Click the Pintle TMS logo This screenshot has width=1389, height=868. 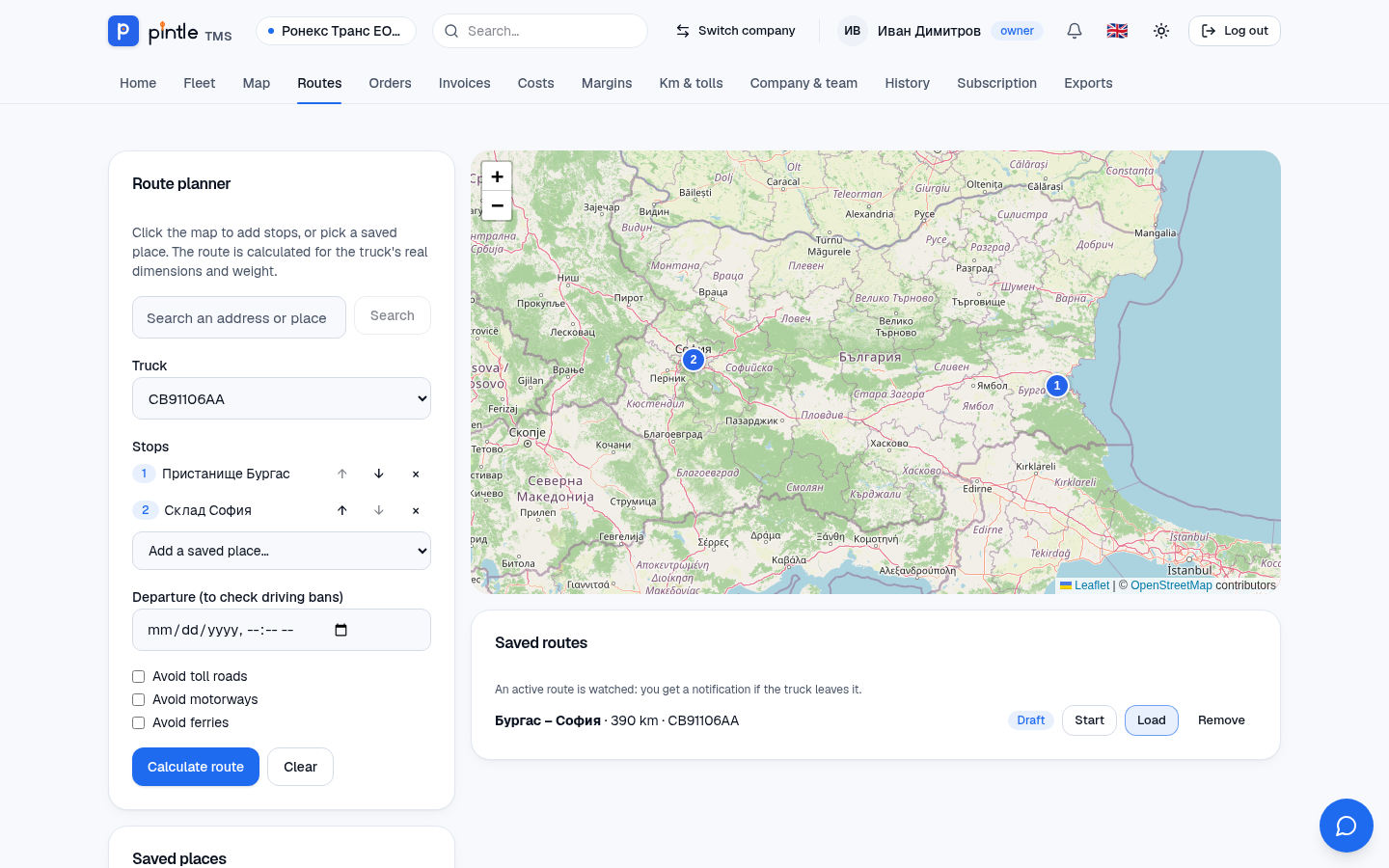pos(170,31)
